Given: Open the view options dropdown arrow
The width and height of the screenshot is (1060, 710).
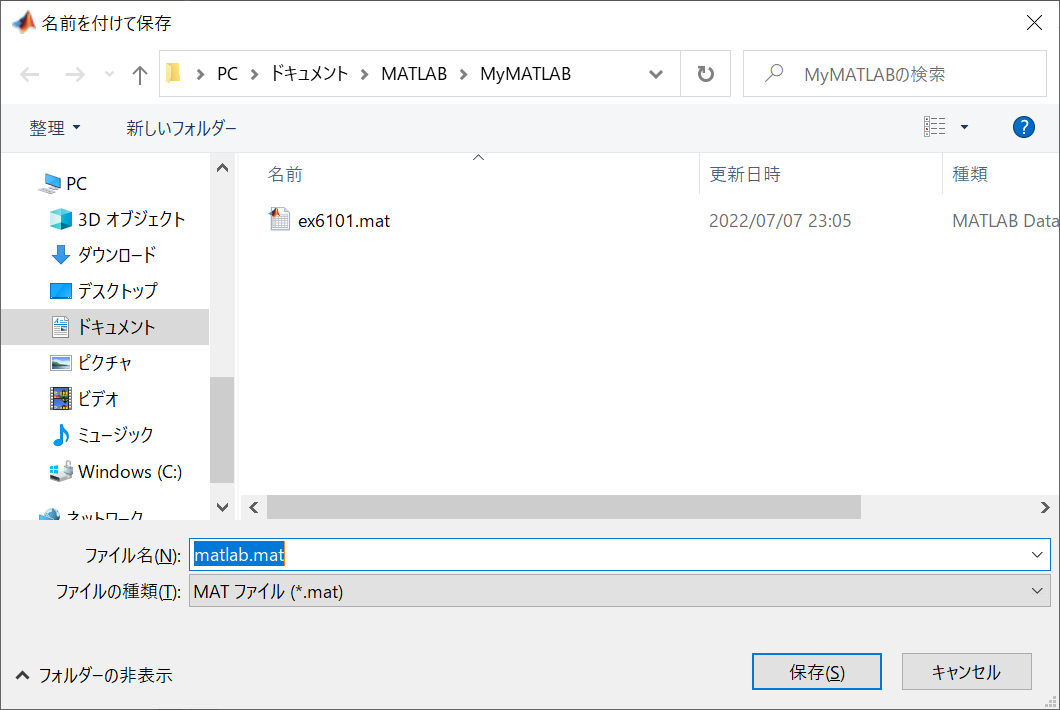Looking at the screenshot, I should 965,127.
